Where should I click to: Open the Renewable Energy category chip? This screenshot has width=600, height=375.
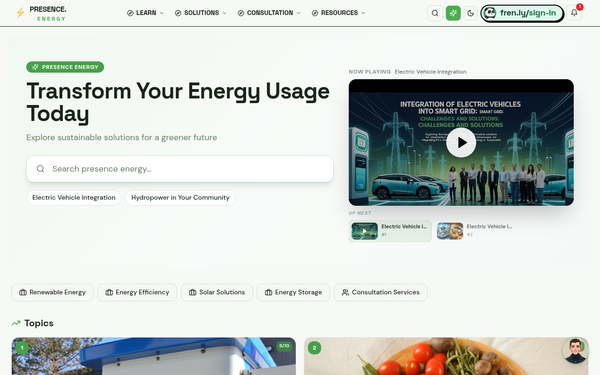pyautogui.click(x=52, y=292)
